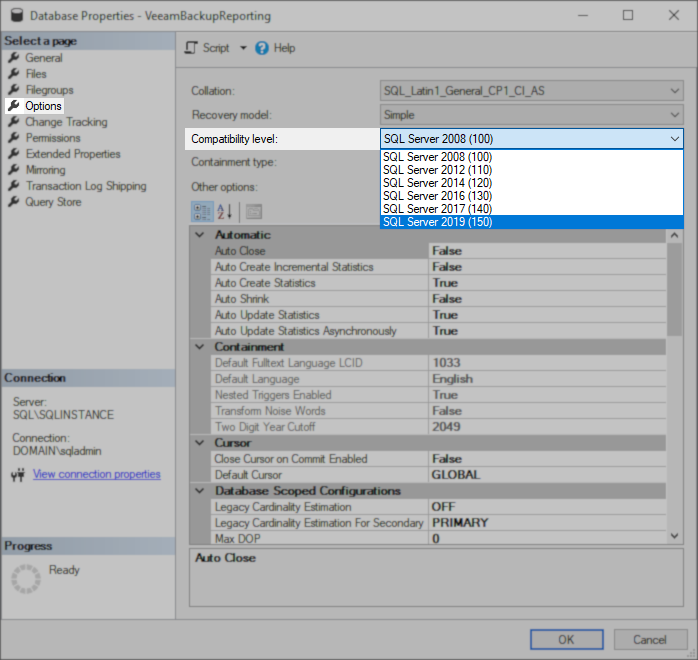The height and width of the screenshot is (660, 698).
Task: Open the Mirroring page
Action: 45,170
